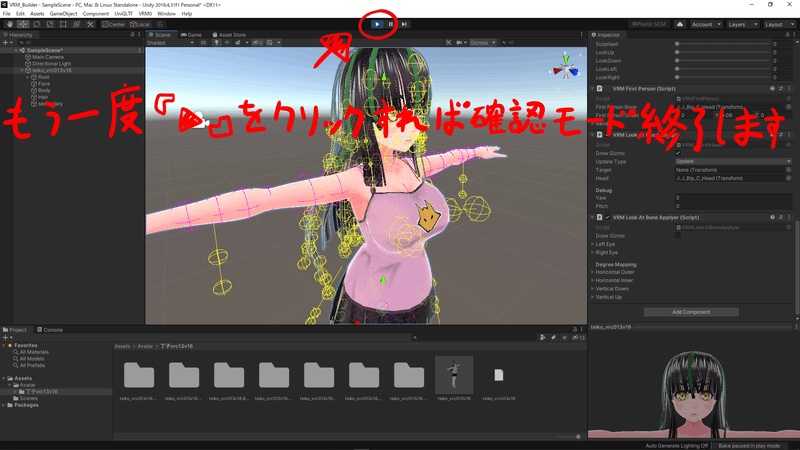Collapse VRM First Person script component
This screenshot has width=800, height=450.
pos(593,89)
